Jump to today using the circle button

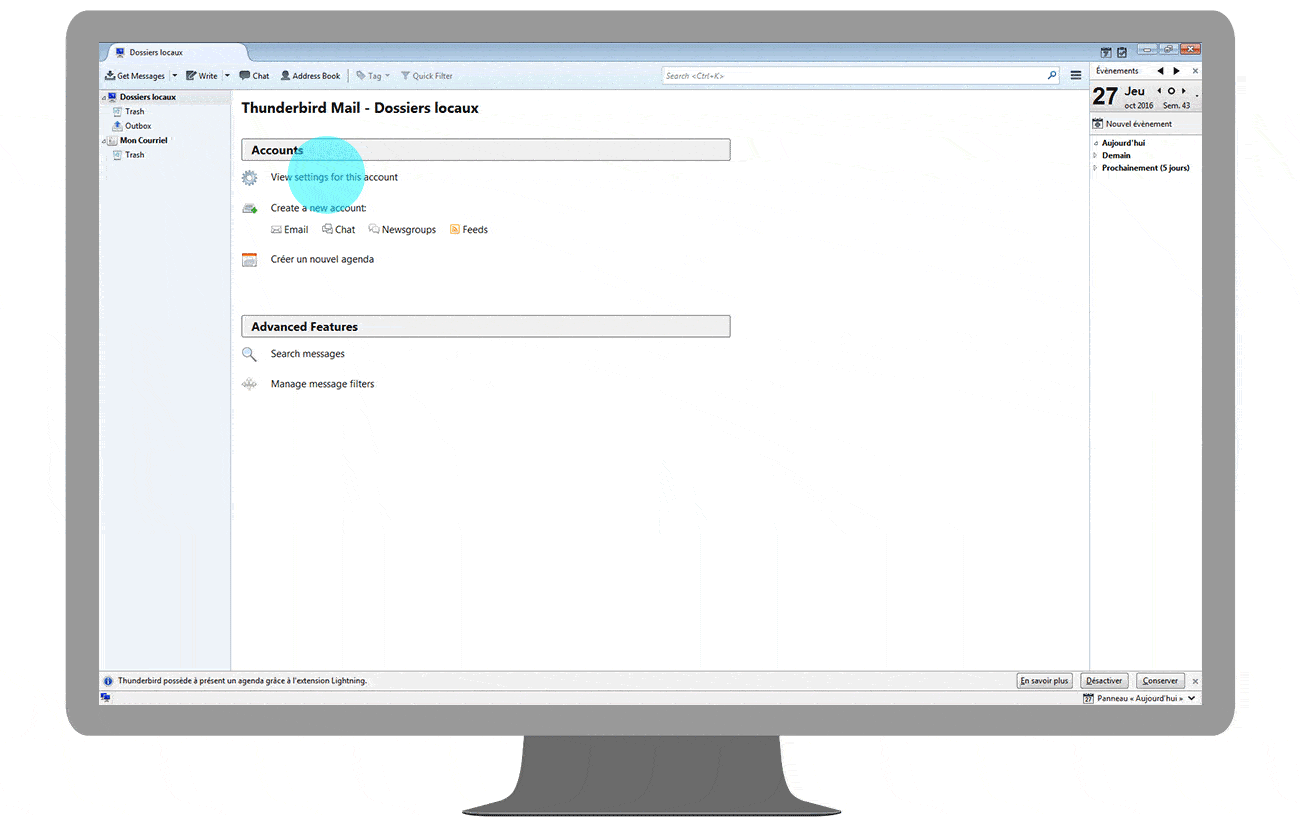click(1171, 91)
